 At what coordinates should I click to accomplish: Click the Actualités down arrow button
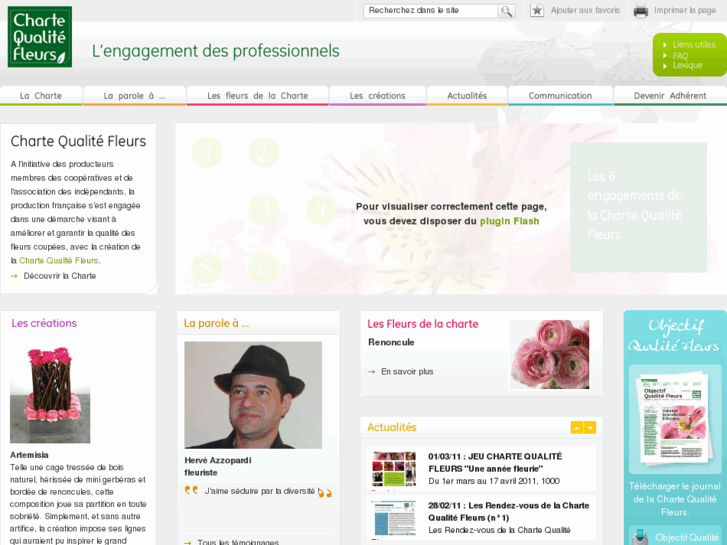tap(590, 428)
